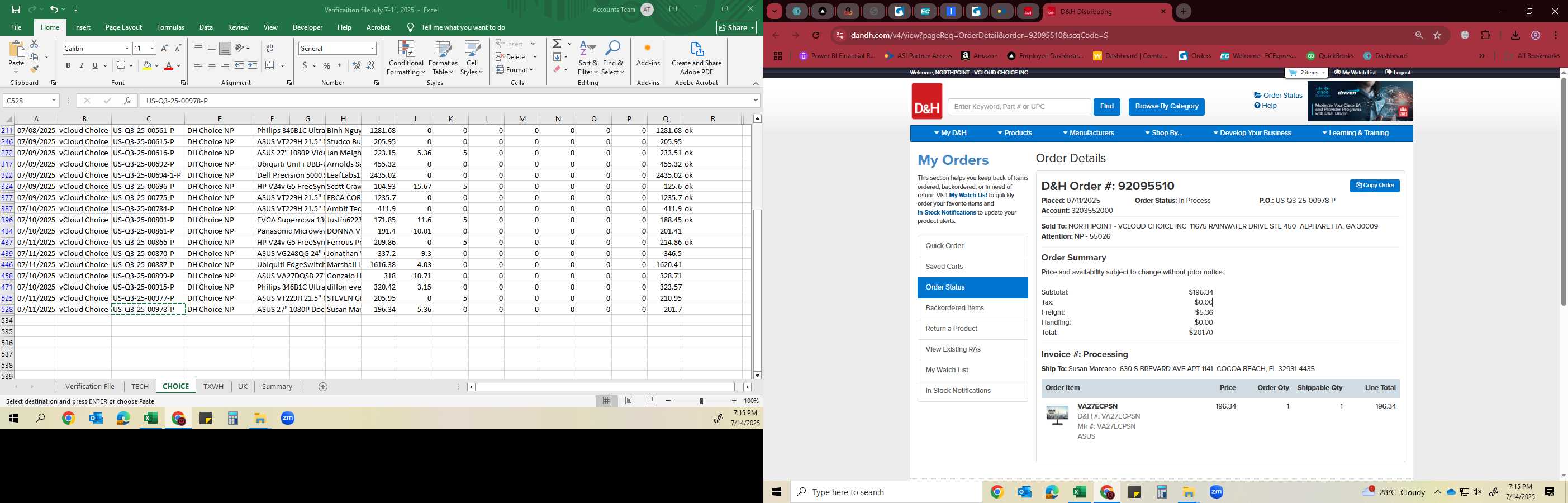Click the Increase Indent icon

[x=252, y=65]
